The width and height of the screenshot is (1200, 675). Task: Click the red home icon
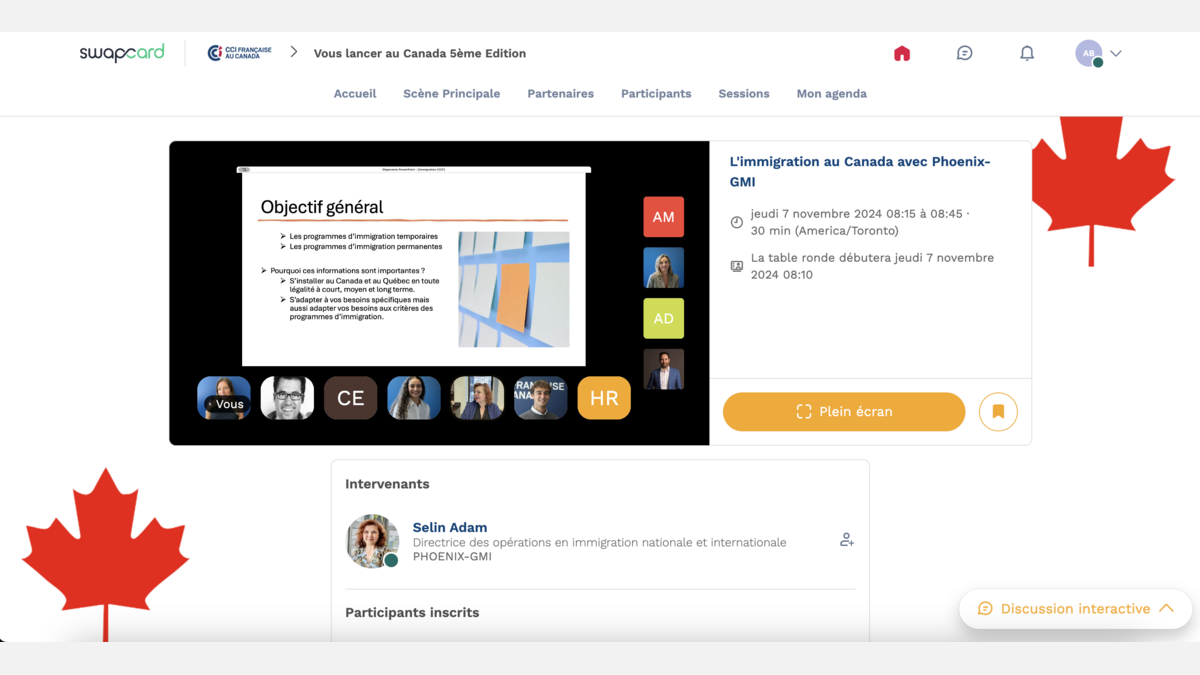(902, 53)
